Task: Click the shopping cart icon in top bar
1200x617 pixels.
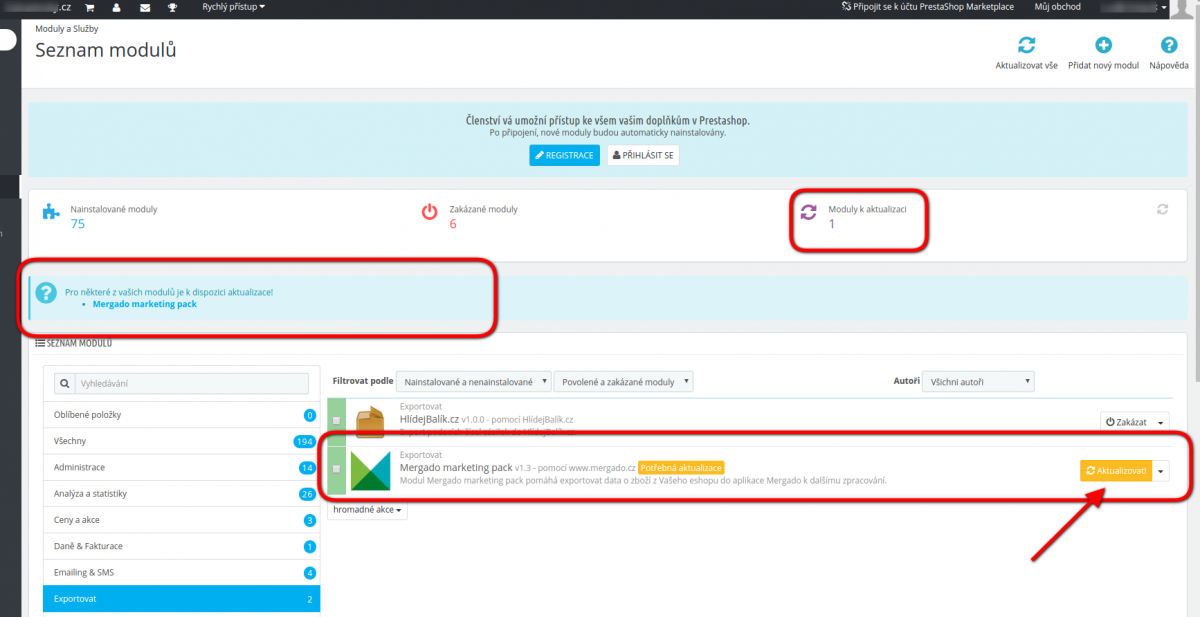Action: pos(91,7)
